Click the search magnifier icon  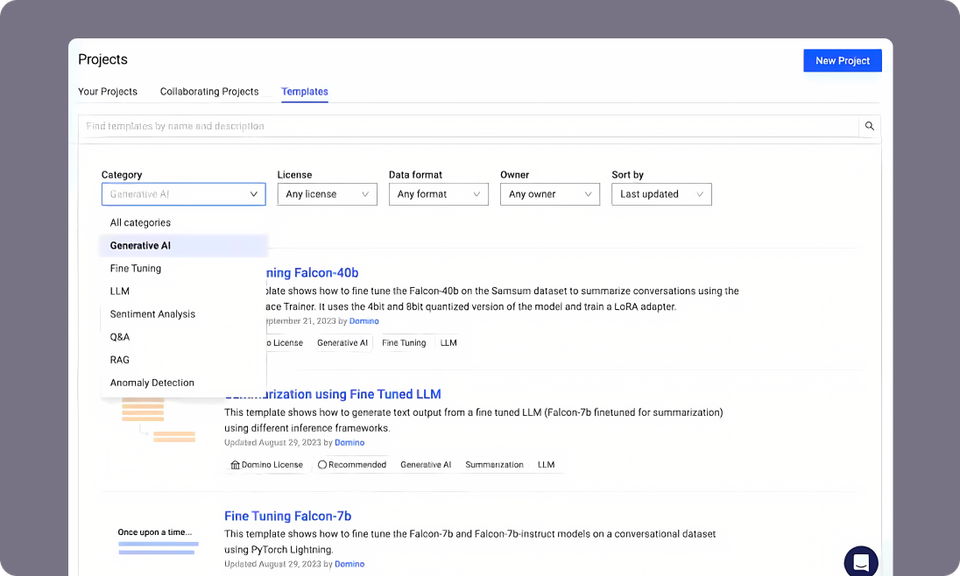(x=869, y=126)
